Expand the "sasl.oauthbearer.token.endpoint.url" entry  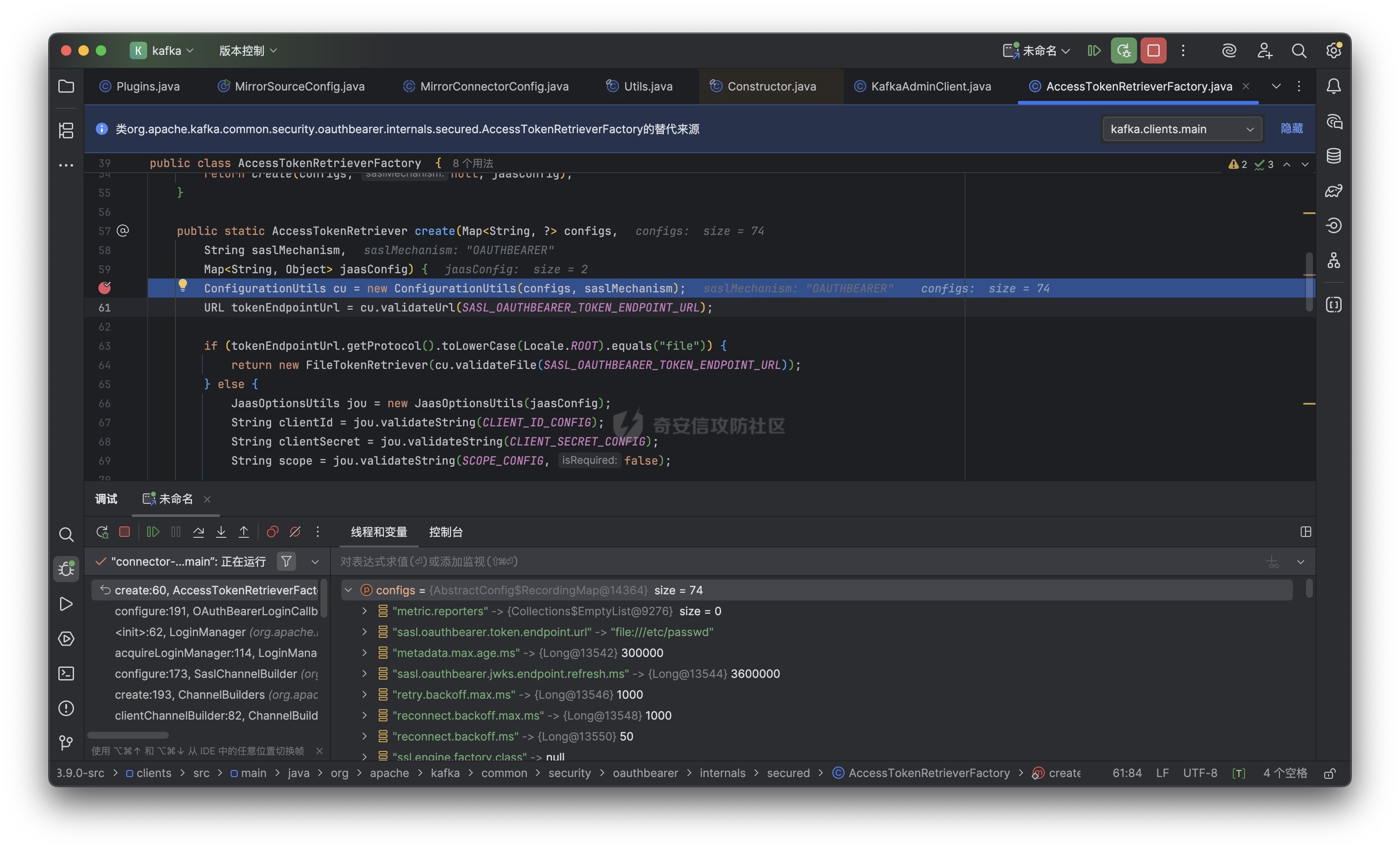pyautogui.click(x=365, y=632)
